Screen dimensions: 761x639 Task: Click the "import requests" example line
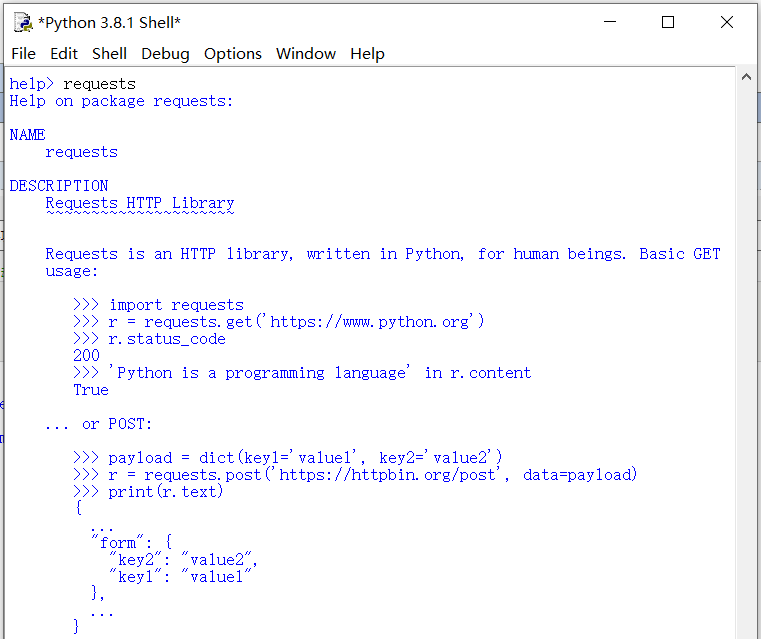coord(175,305)
